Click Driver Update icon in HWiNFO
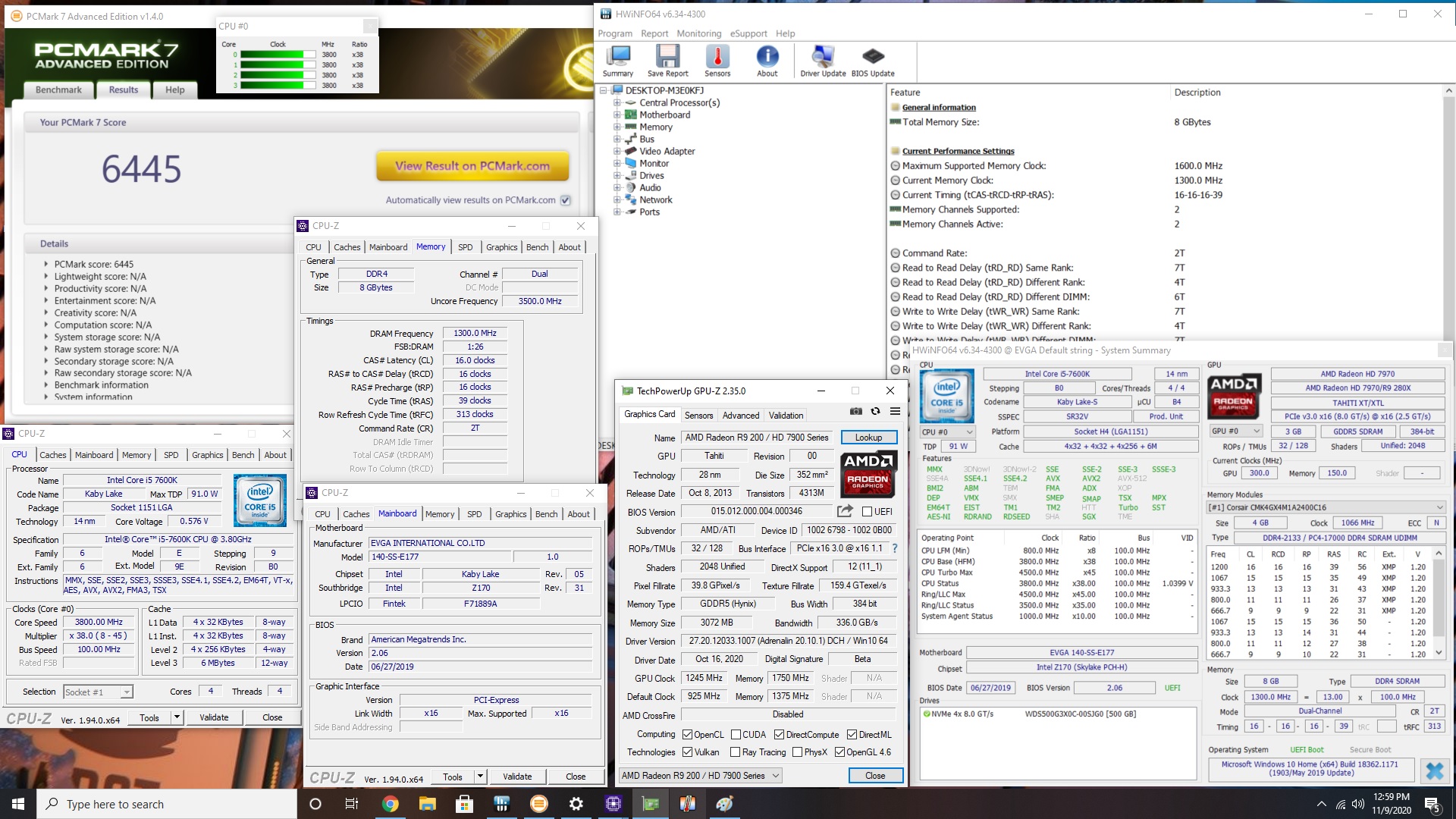The width and height of the screenshot is (1456, 819). pyautogui.click(x=823, y=61)
